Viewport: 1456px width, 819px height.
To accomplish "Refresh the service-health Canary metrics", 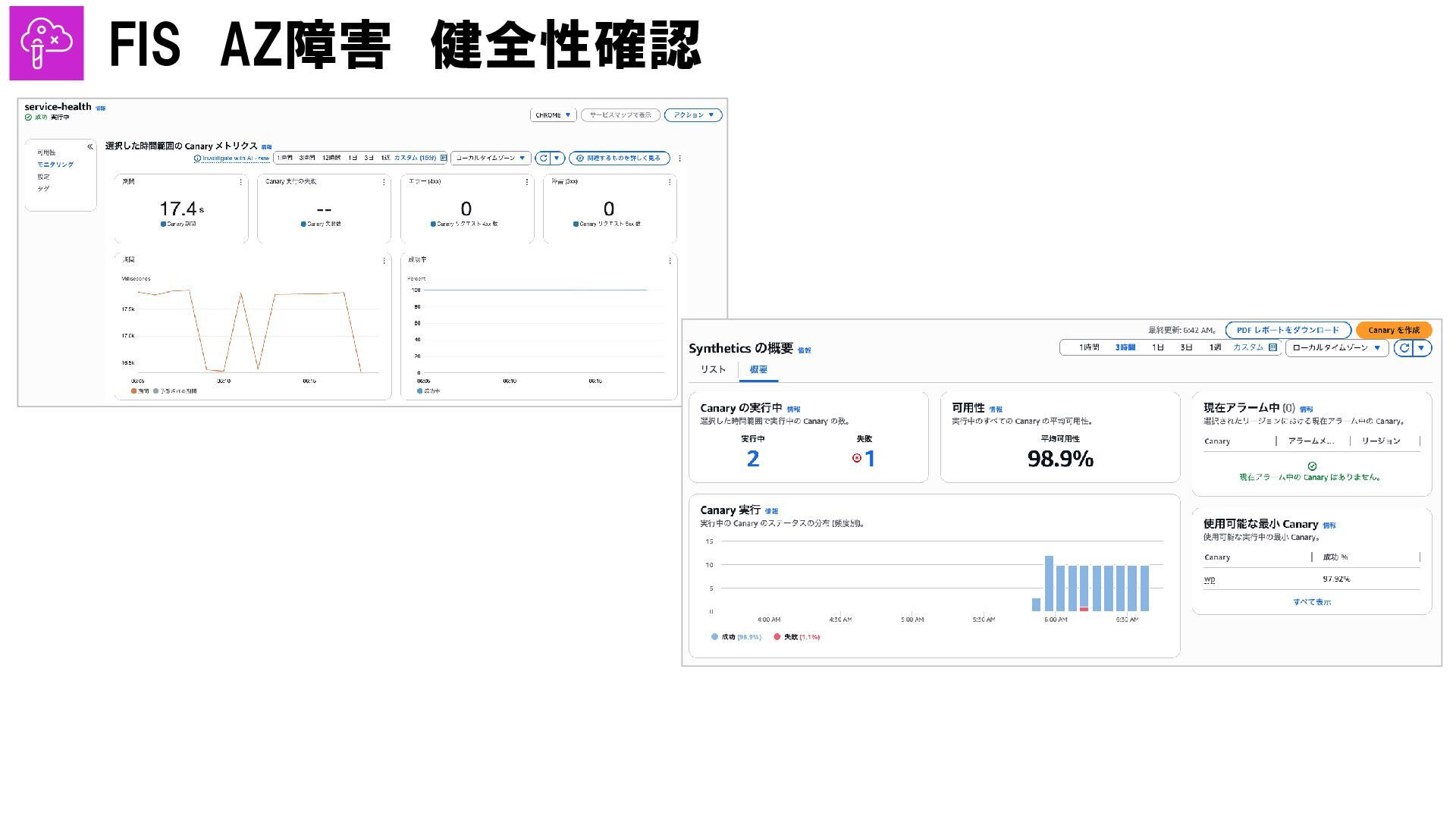I will pos(543,158).
